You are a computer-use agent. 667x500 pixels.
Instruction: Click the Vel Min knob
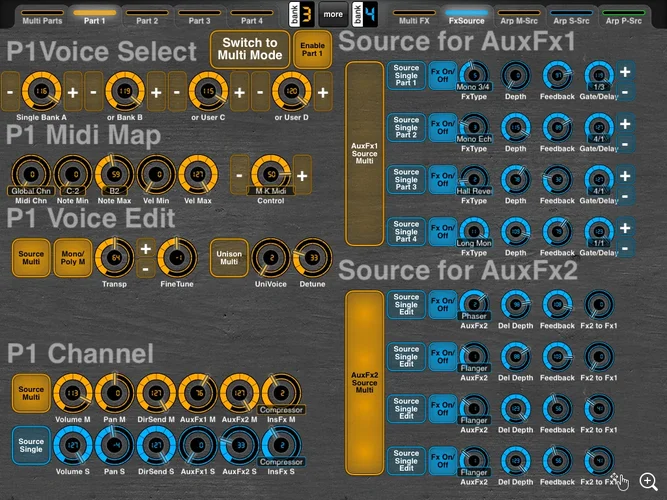(x=156, y=174)
